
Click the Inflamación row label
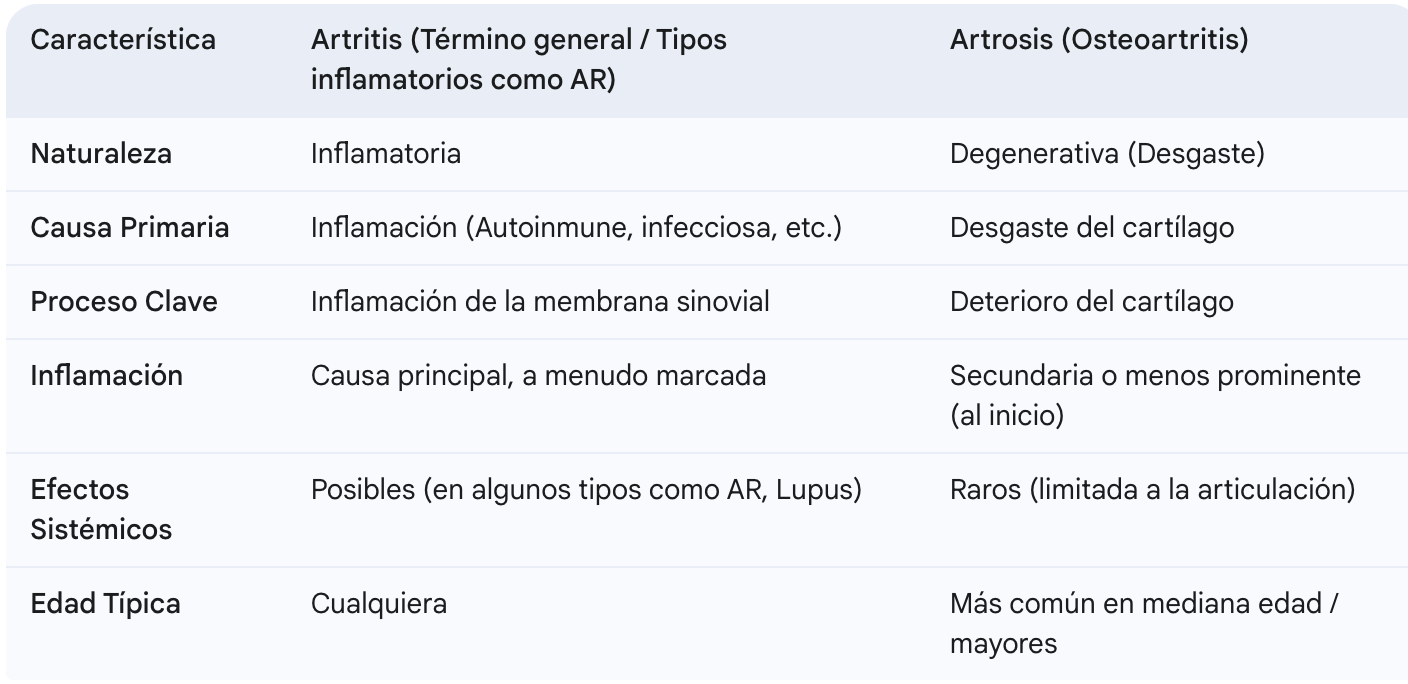pos(107,376)
